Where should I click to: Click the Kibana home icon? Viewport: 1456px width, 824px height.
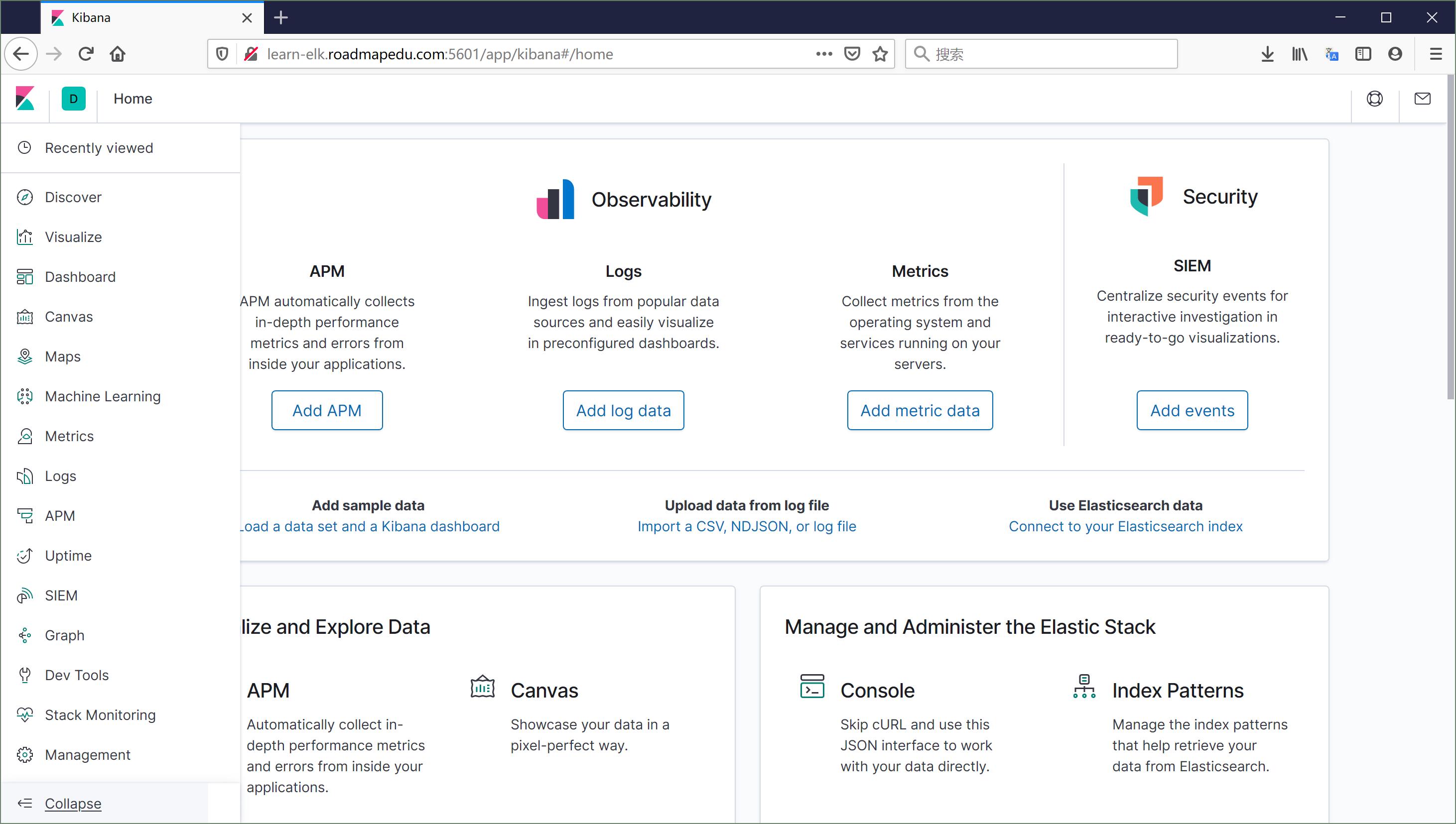click(24, 98)
